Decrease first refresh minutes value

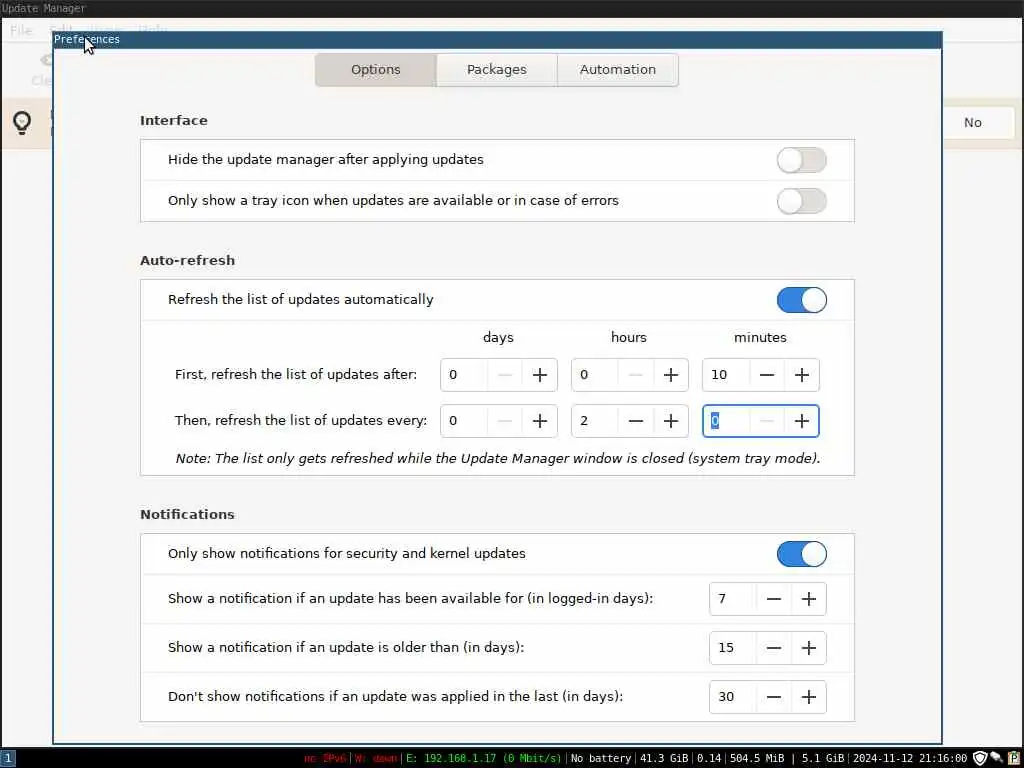(x=767, y=375)
